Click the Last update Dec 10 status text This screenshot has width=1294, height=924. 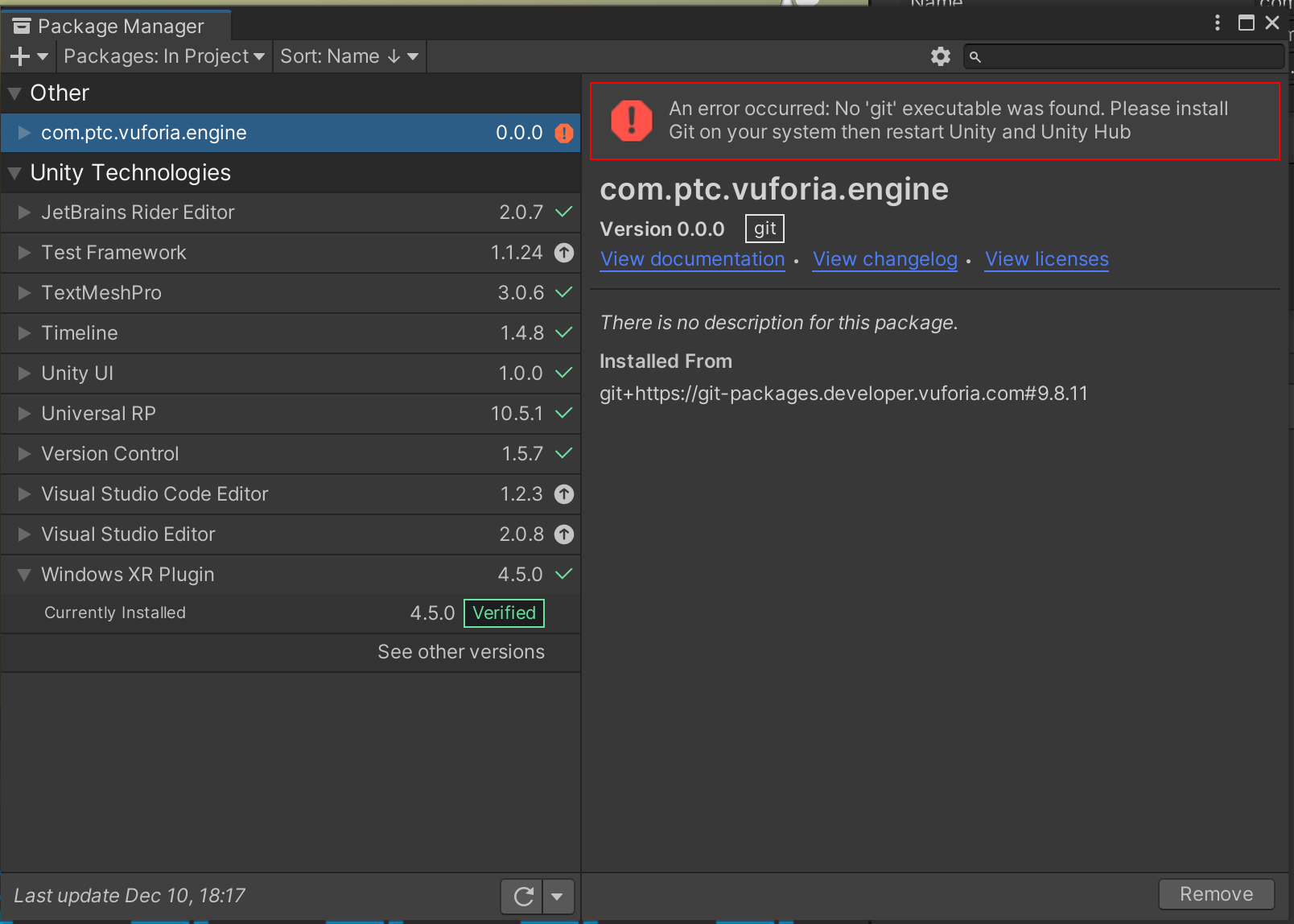click(130, 896)
